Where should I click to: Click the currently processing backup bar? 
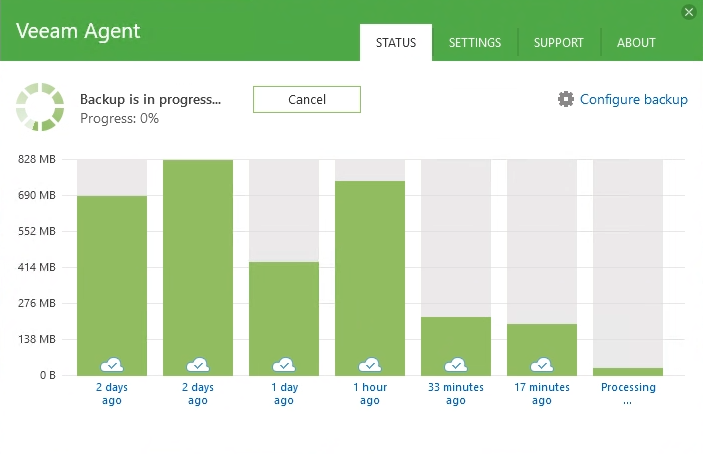[x=628, y=371]
